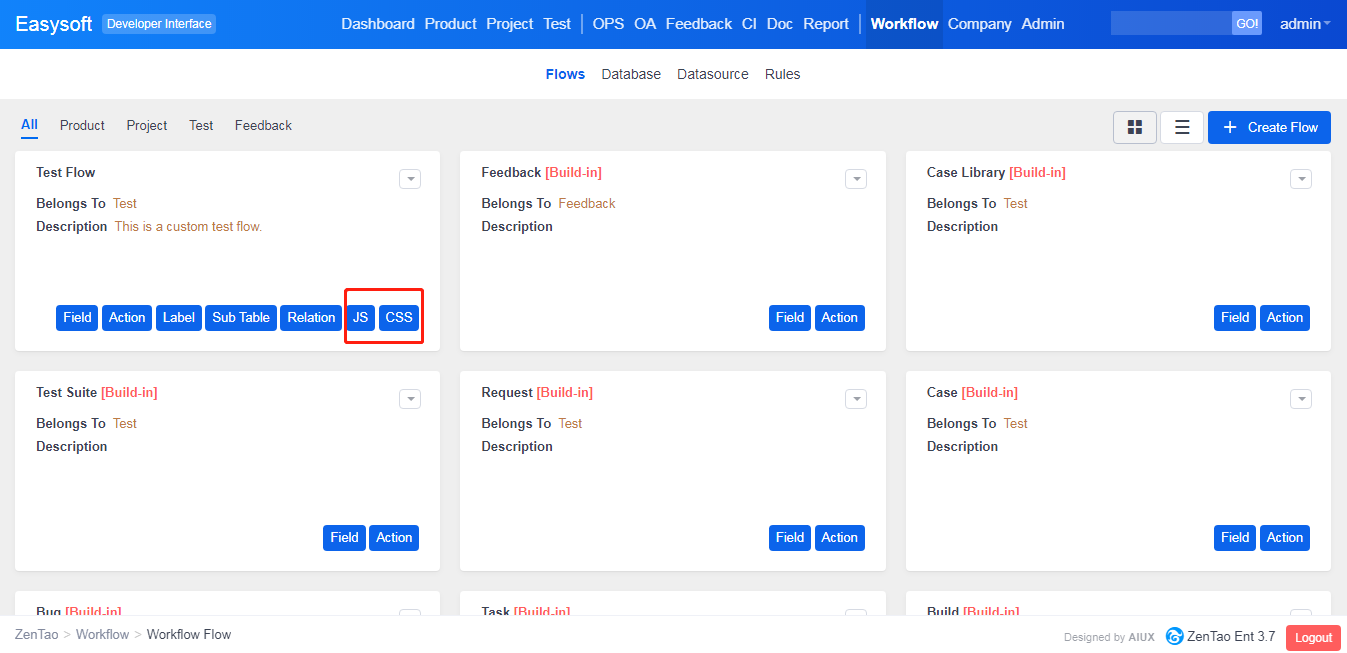Filter flows by Feedback category
The height and width of the screenshot is (653, 1347).
click(263, 125)
